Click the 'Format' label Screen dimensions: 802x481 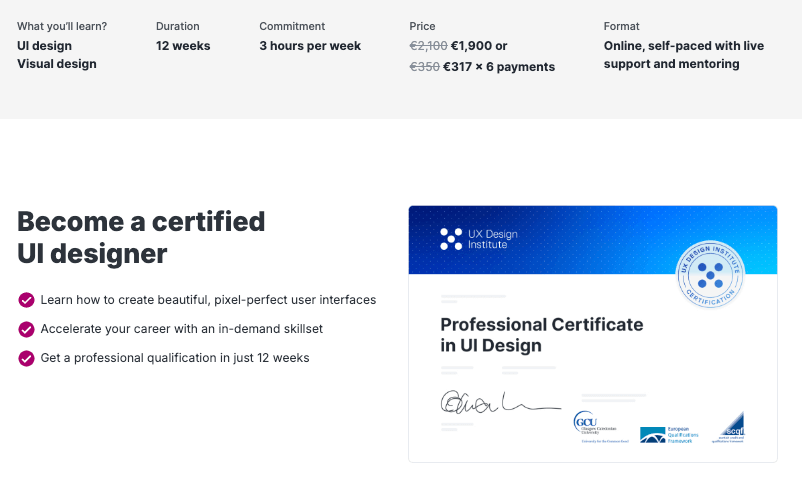click(x=621, y=26)
